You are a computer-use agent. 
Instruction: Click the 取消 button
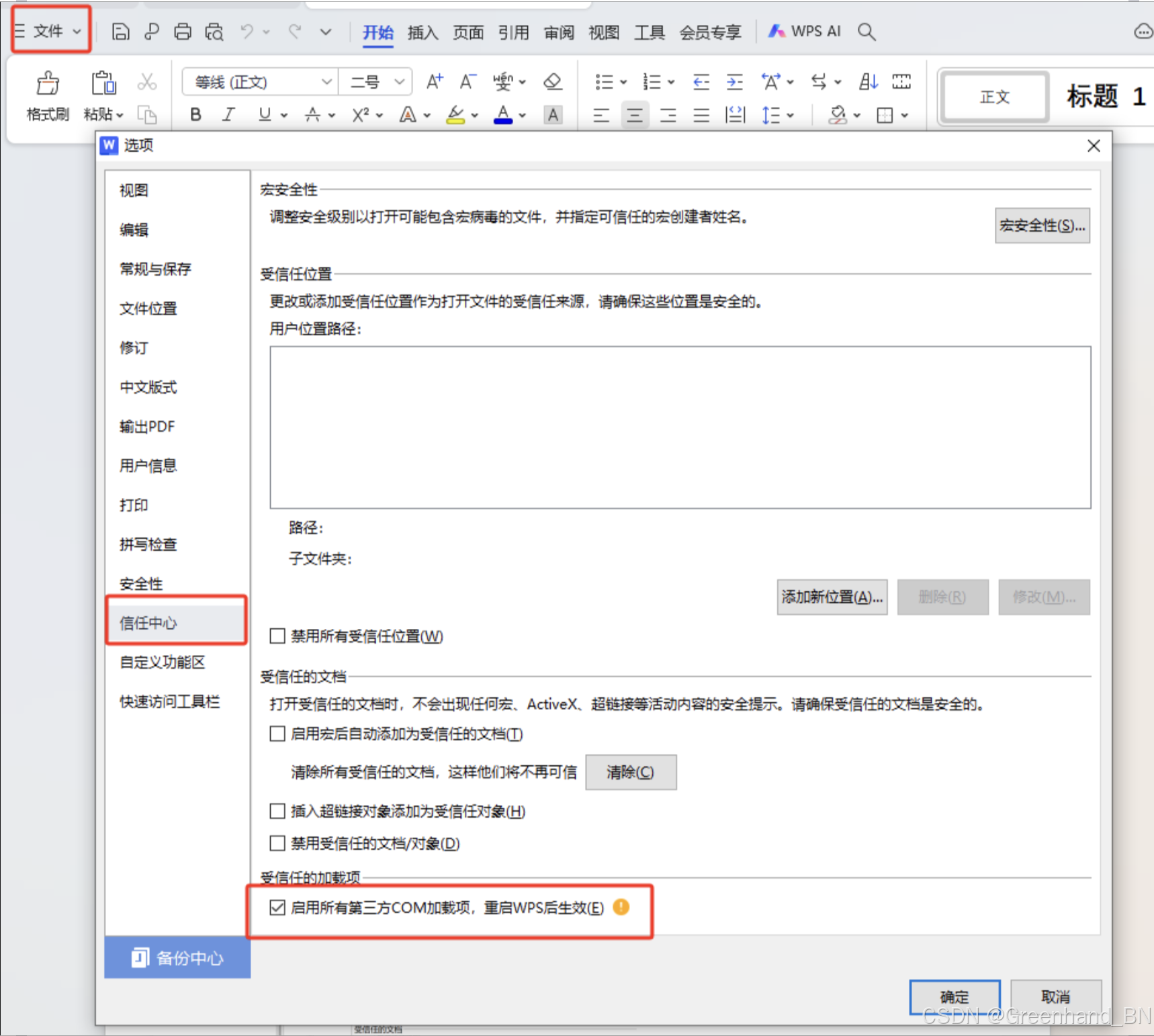coord(1056,997)
